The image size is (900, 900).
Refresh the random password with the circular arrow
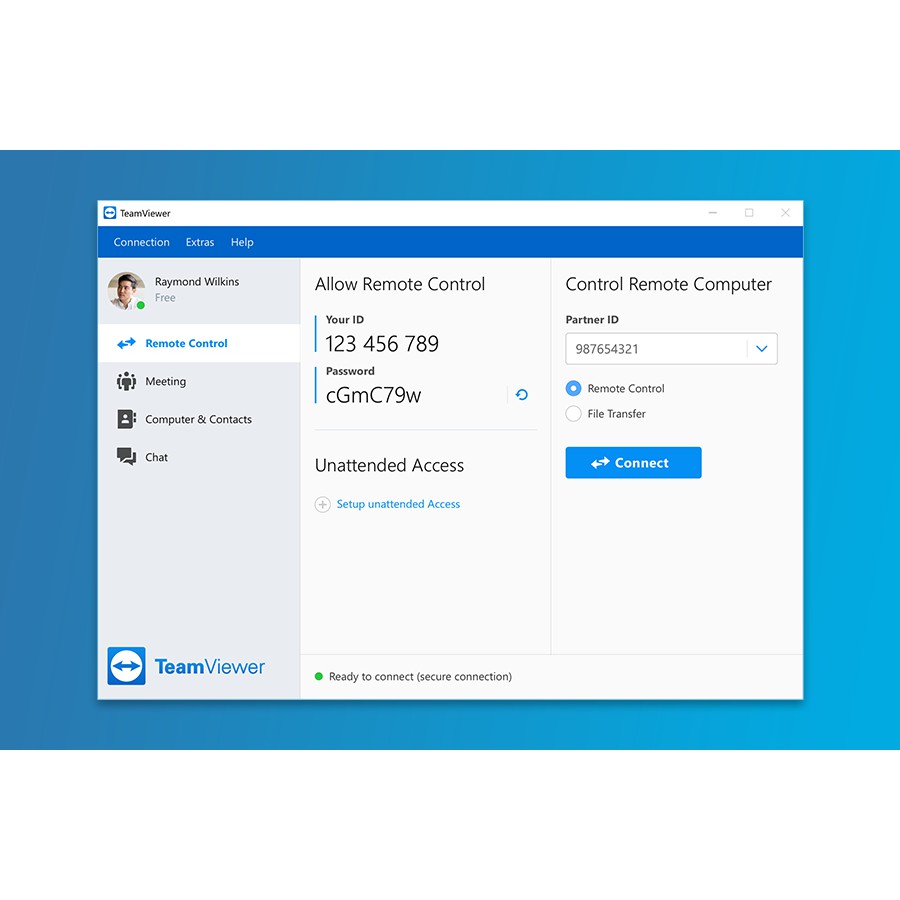521,395
